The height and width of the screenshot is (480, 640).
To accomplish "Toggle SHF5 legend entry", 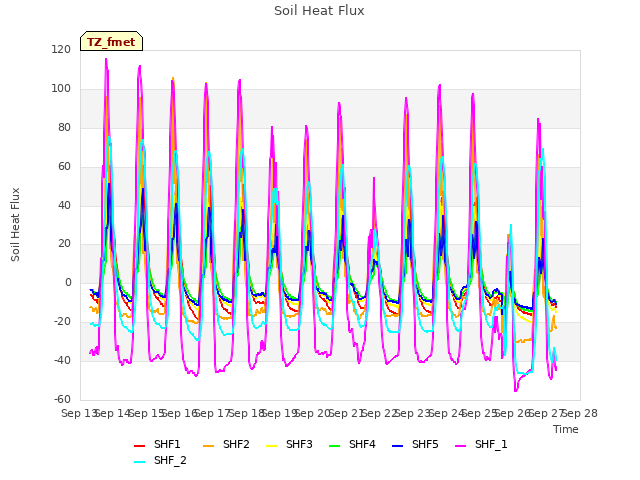I will [x=415, y=444].
